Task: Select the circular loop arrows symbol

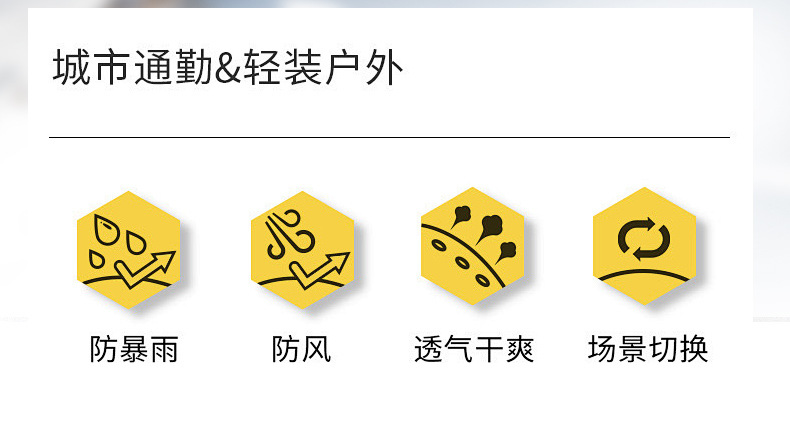Action: (644, 238)
